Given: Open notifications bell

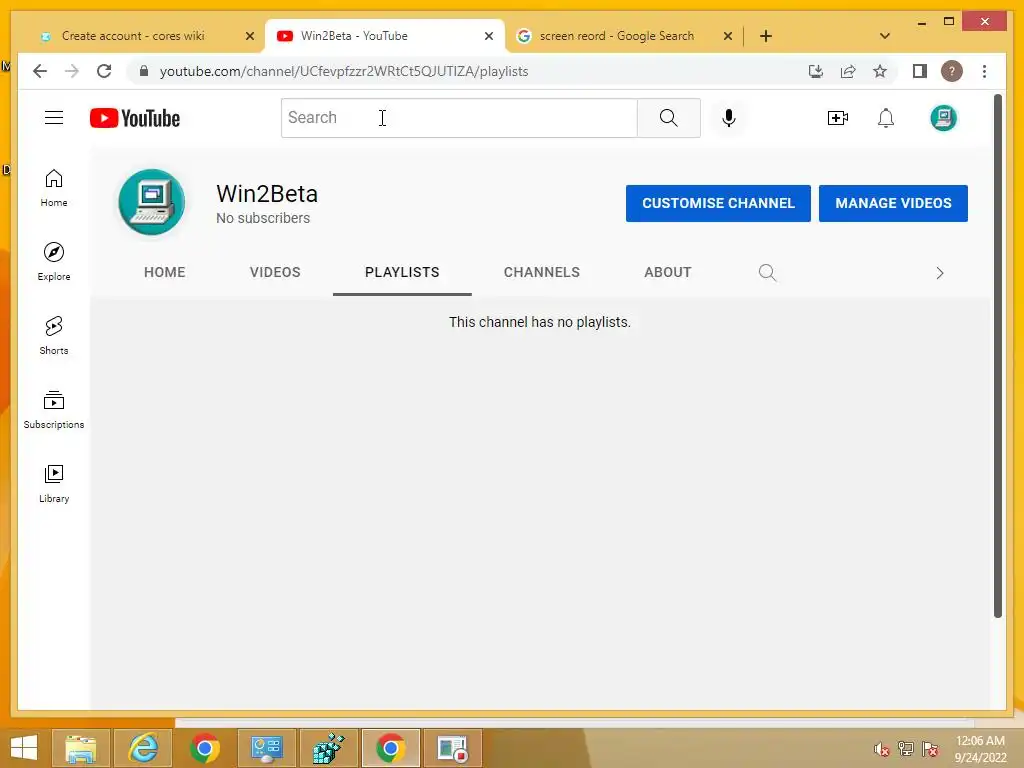Looking at the screenshot, I should 886,118.
